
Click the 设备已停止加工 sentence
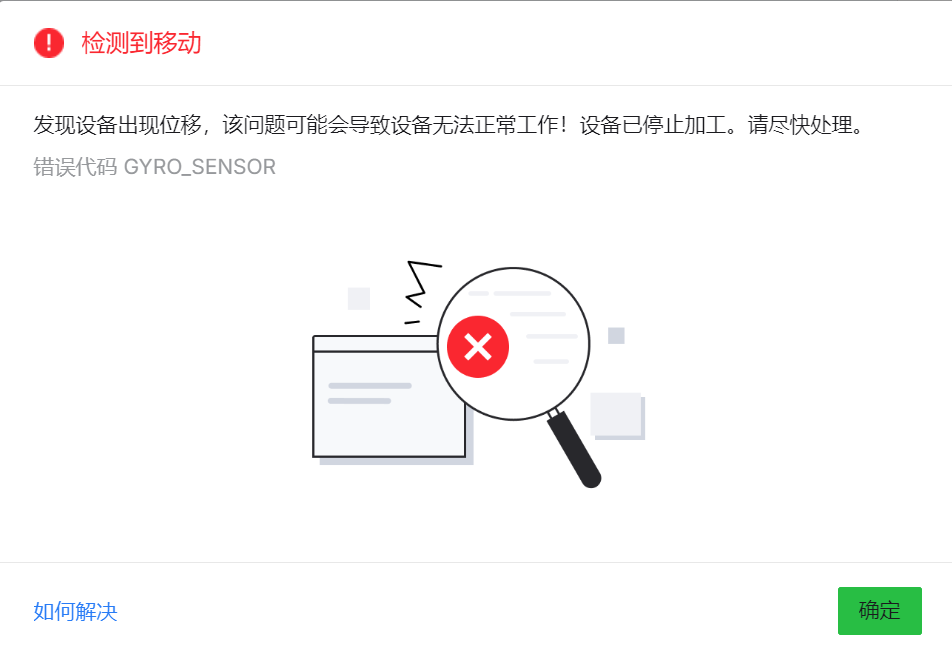pos(653,125)
